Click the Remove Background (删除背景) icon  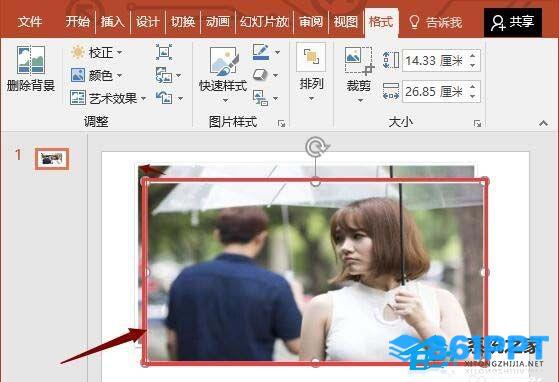point(31,60)
